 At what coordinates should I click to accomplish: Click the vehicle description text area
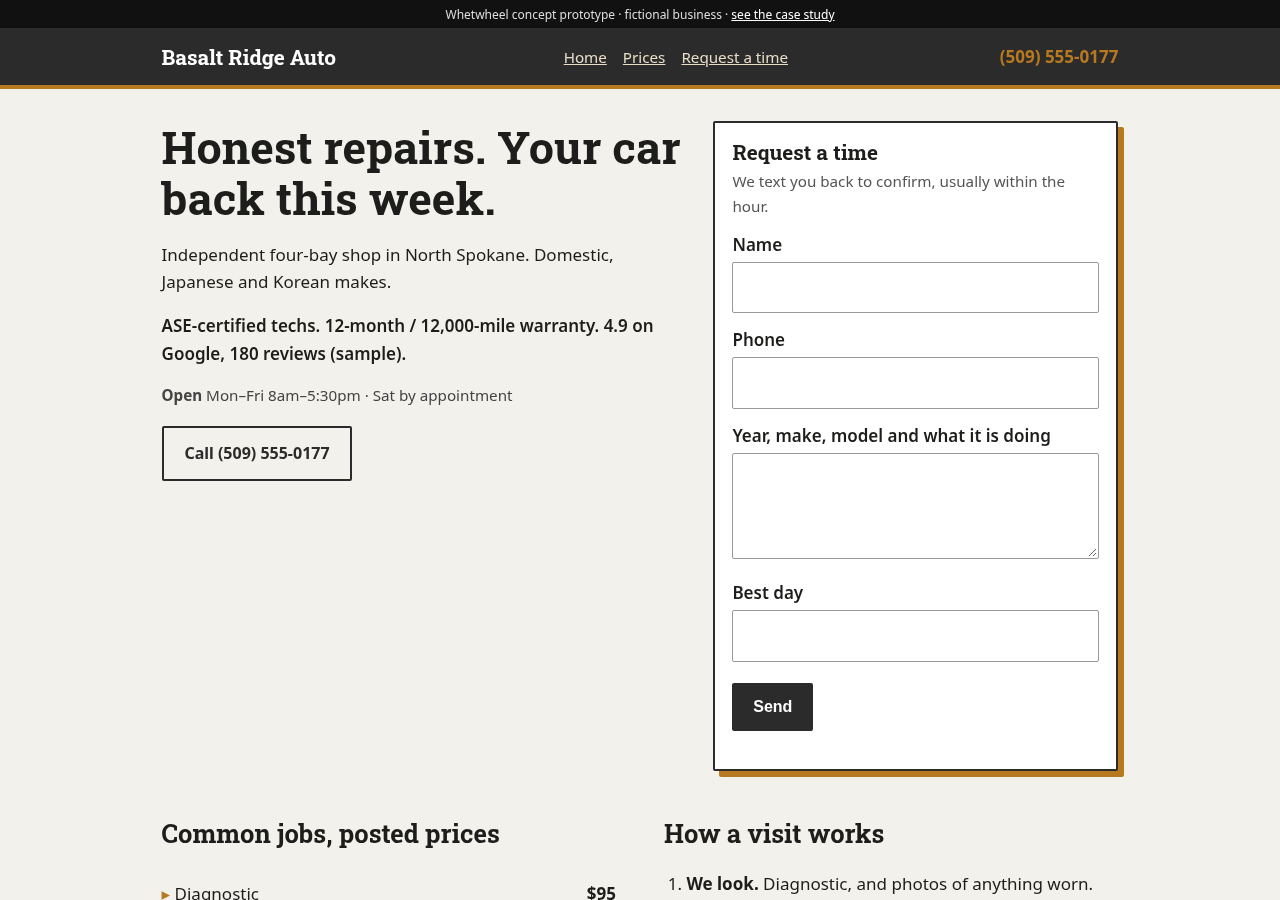[x=915, y=506]
